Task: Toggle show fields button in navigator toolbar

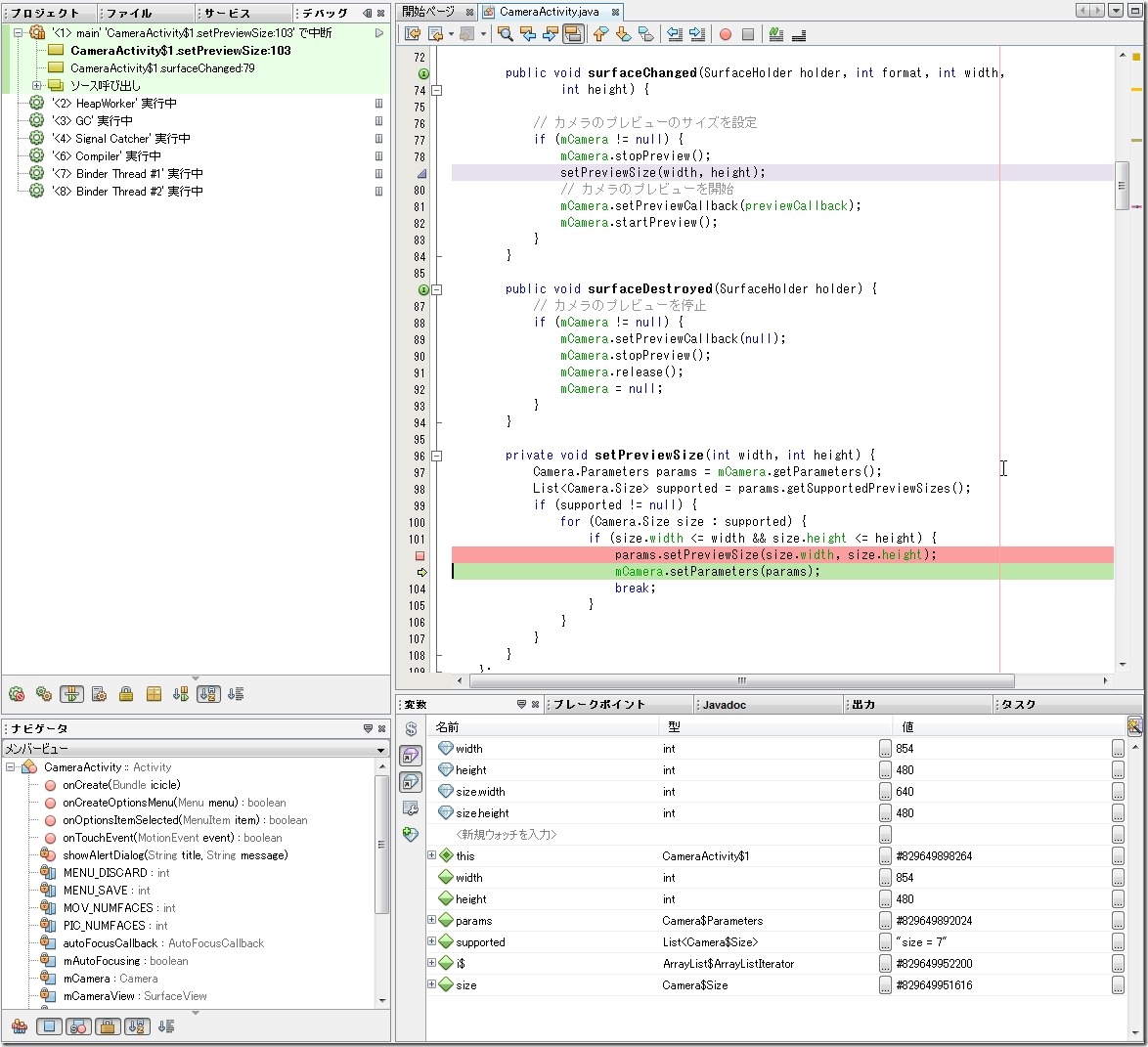Action: coord(49,1026)
